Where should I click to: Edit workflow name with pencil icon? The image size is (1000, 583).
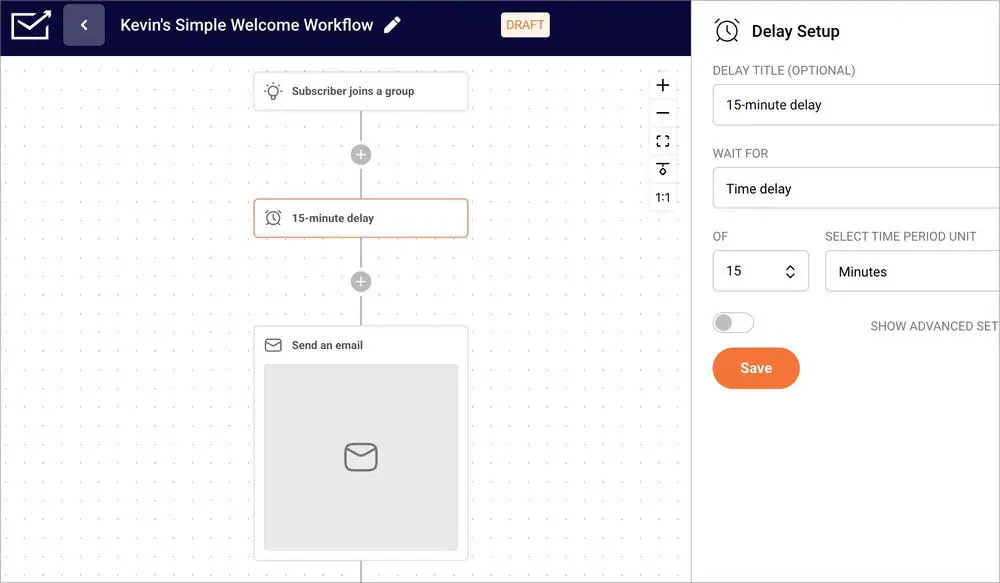click(392, 25)
